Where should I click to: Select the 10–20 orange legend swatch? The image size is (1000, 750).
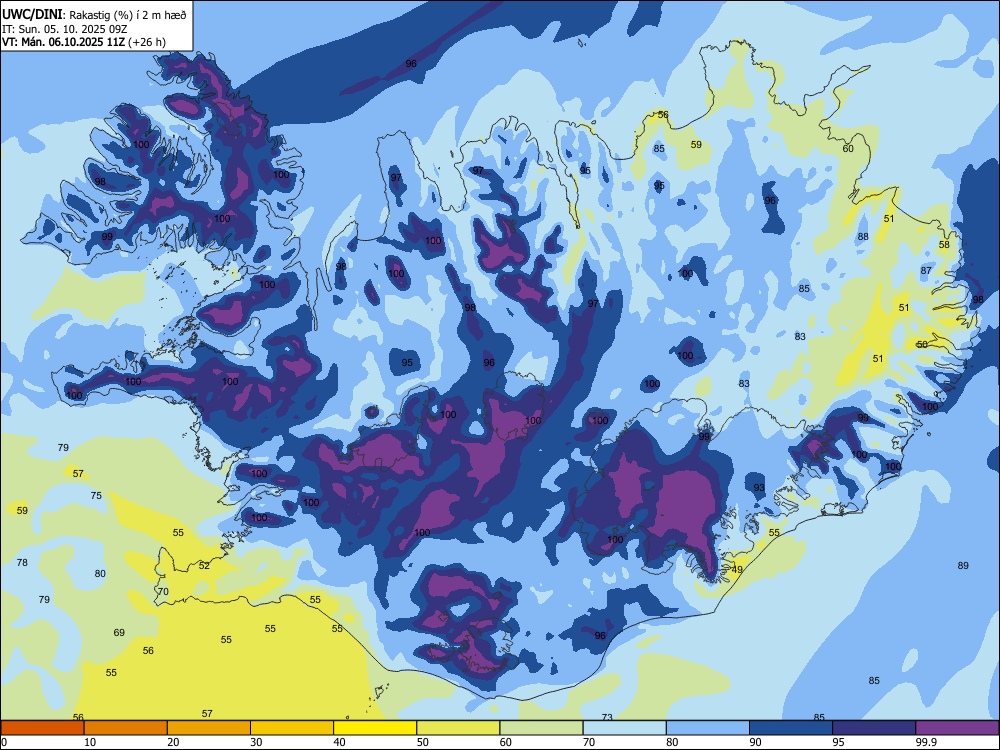(x=126, y=728)
